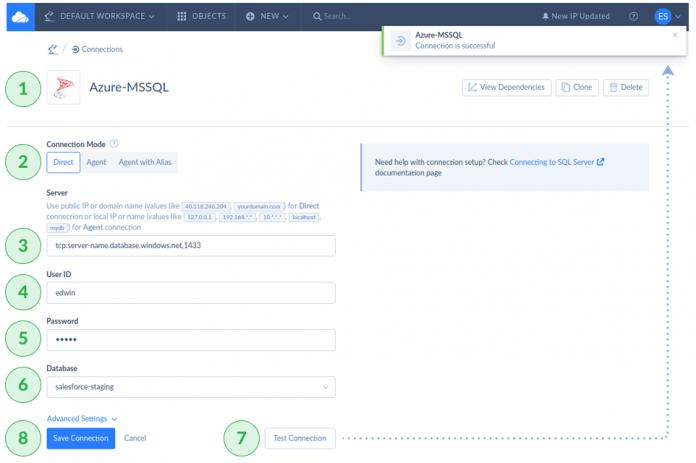This screenshot has height=463, width=696.
Task: Switch to Agent connection mode
Action: click(x=97, y=163)
